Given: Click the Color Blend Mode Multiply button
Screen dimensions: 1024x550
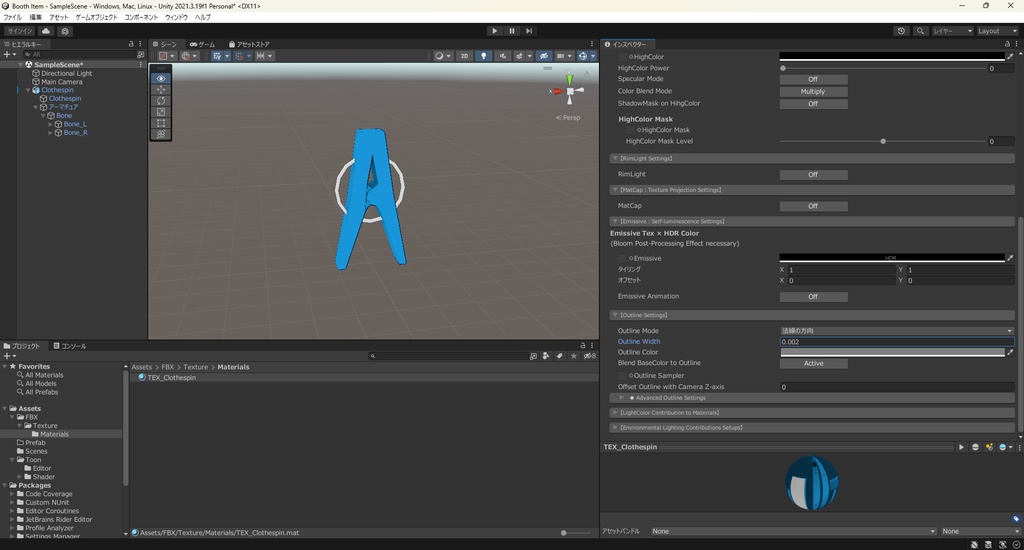Looking at the screenshot, I should tap(813, 91).
